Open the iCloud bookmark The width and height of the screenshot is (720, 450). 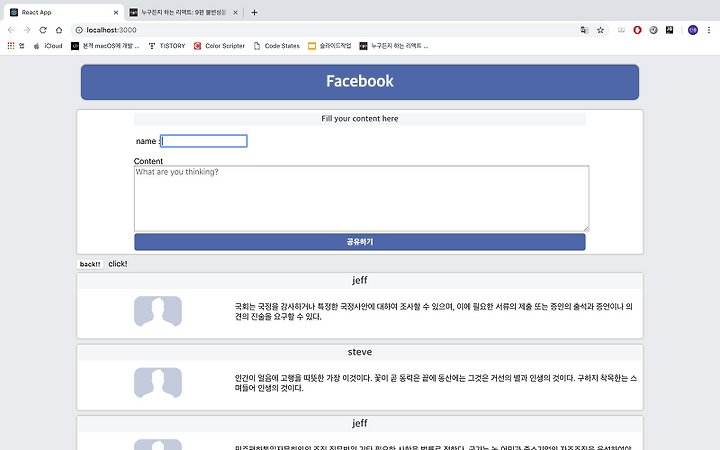tap(48, 46)
